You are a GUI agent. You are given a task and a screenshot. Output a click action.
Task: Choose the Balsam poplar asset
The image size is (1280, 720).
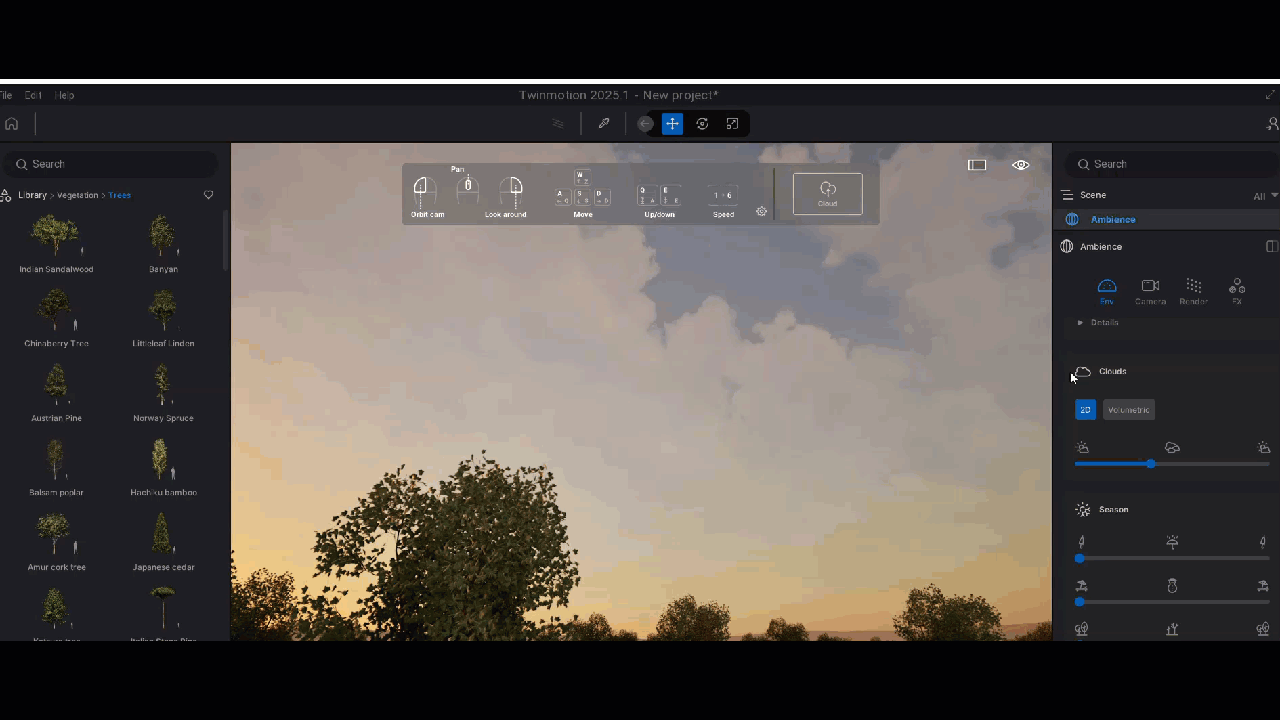[56, 460]
